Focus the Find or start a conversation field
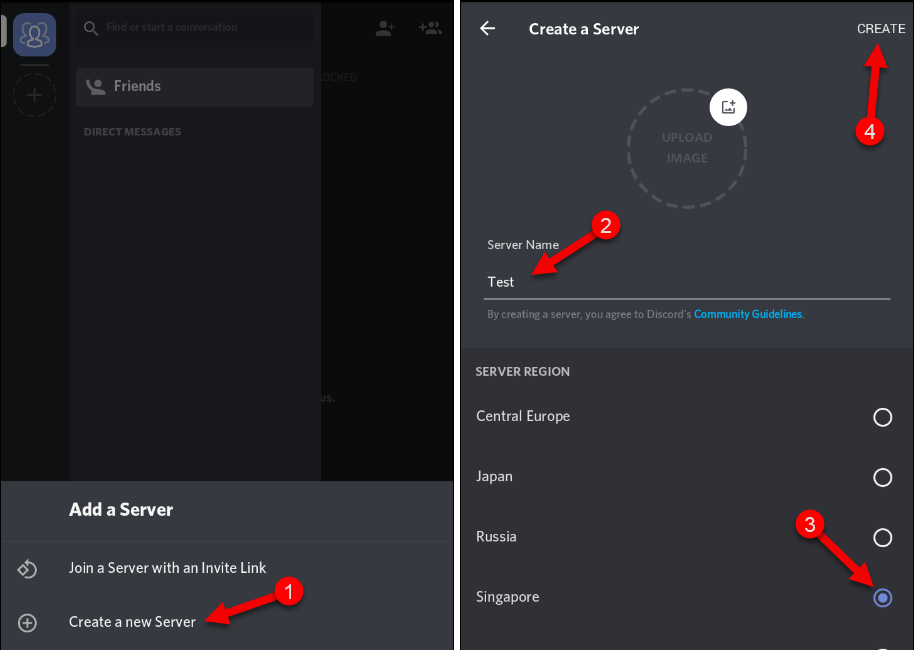 195,27
